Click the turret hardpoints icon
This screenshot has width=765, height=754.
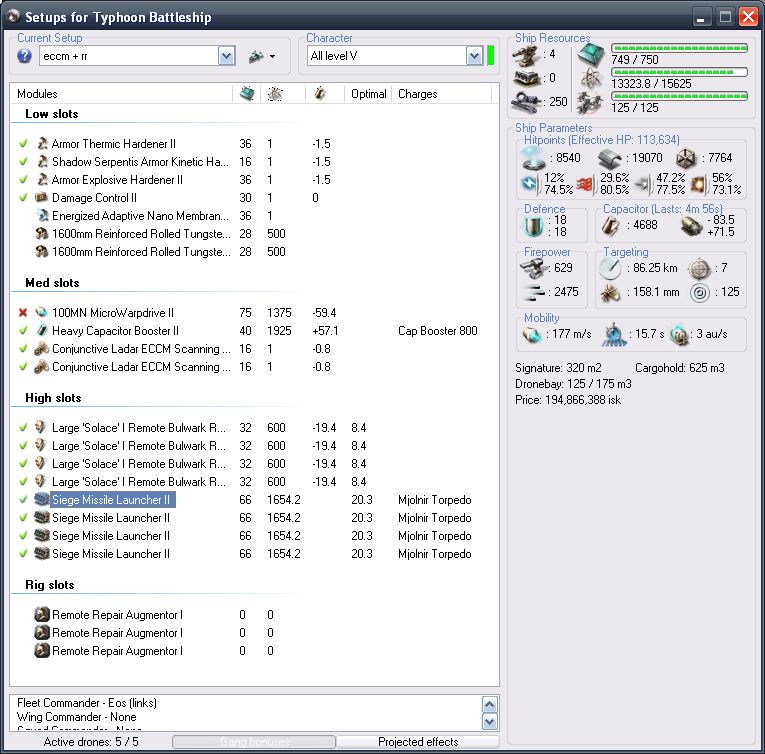[527, 56]
